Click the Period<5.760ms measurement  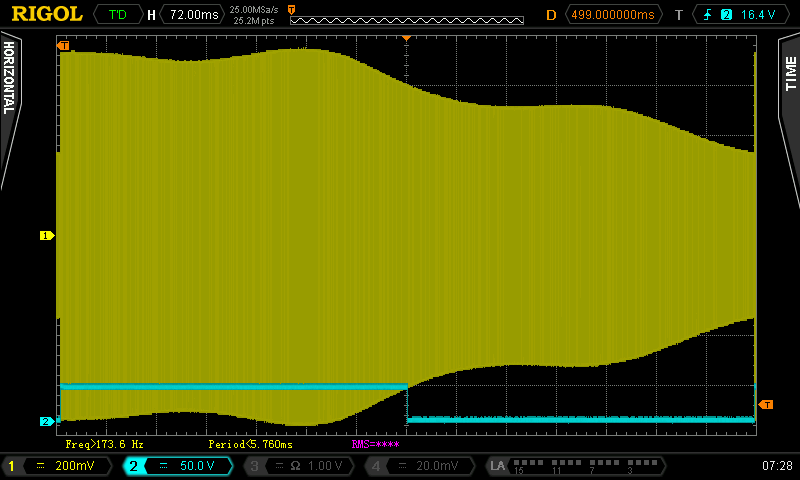[x=251, y=444]
